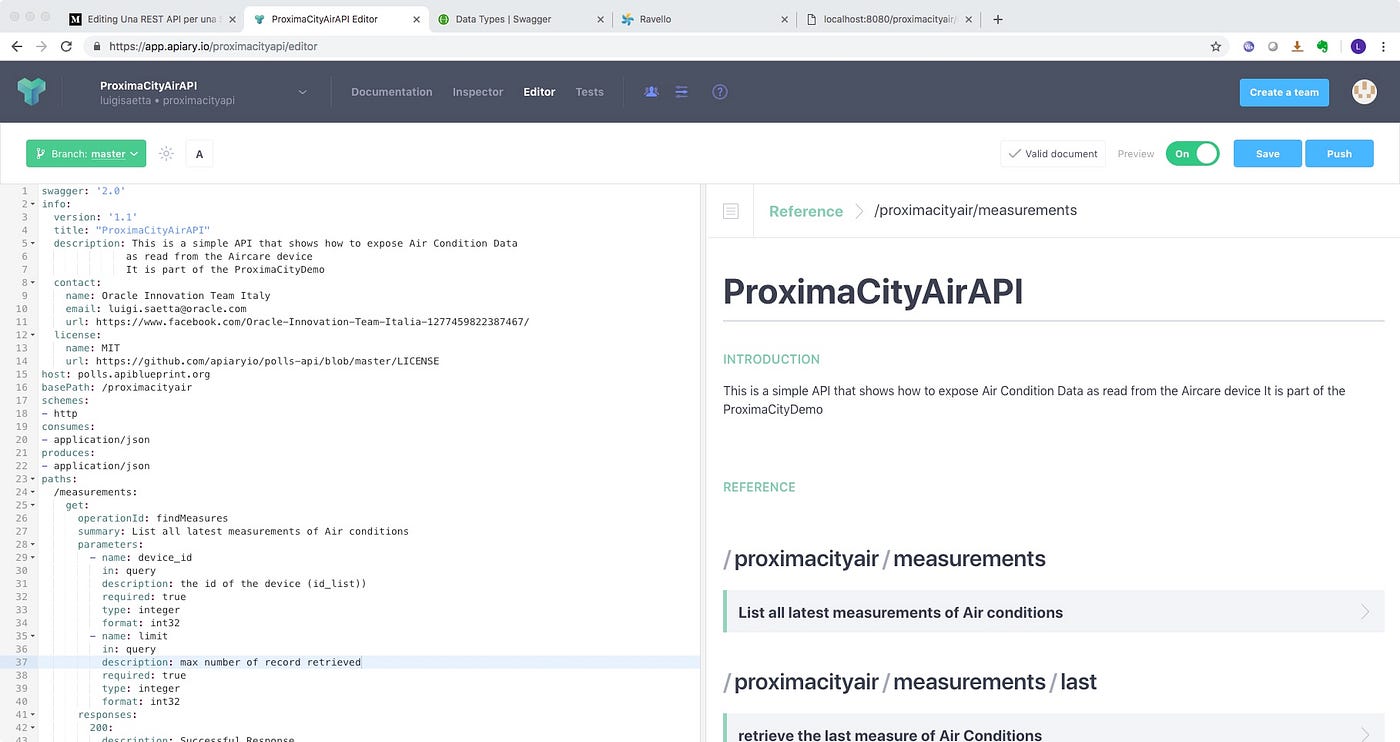Collapse the 'parameters:' fold at line 28

pos(34,544)
